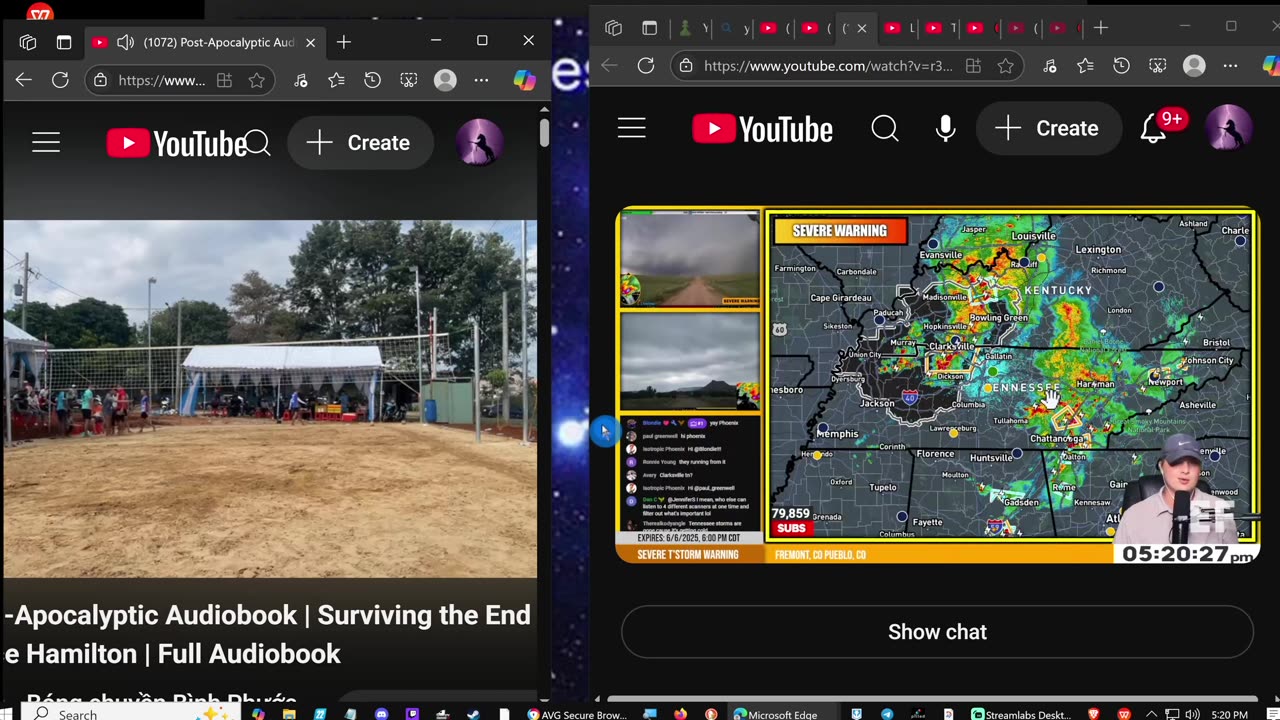Open YouTube search in right window
This screenshot has width=1280, height=720.
coord(884,128)
